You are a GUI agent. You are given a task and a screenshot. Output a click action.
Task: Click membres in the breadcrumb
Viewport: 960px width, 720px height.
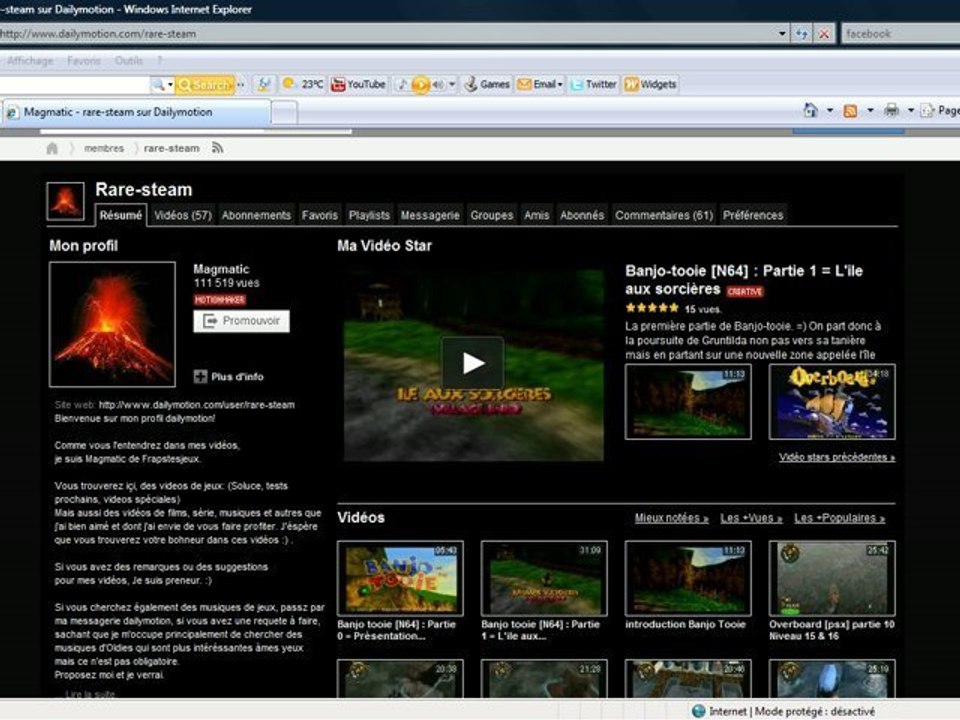tap(103, 148)
